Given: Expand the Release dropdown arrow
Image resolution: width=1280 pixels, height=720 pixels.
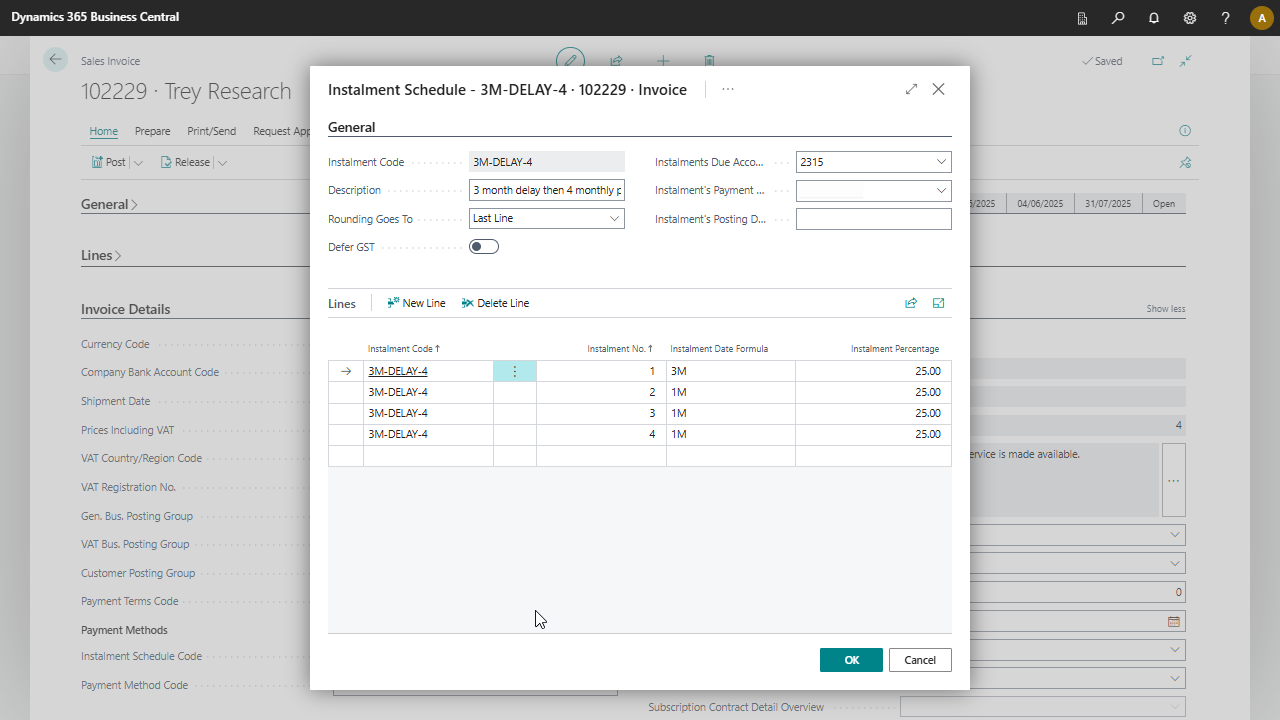Looking at the screenshot, I should 222,162.
